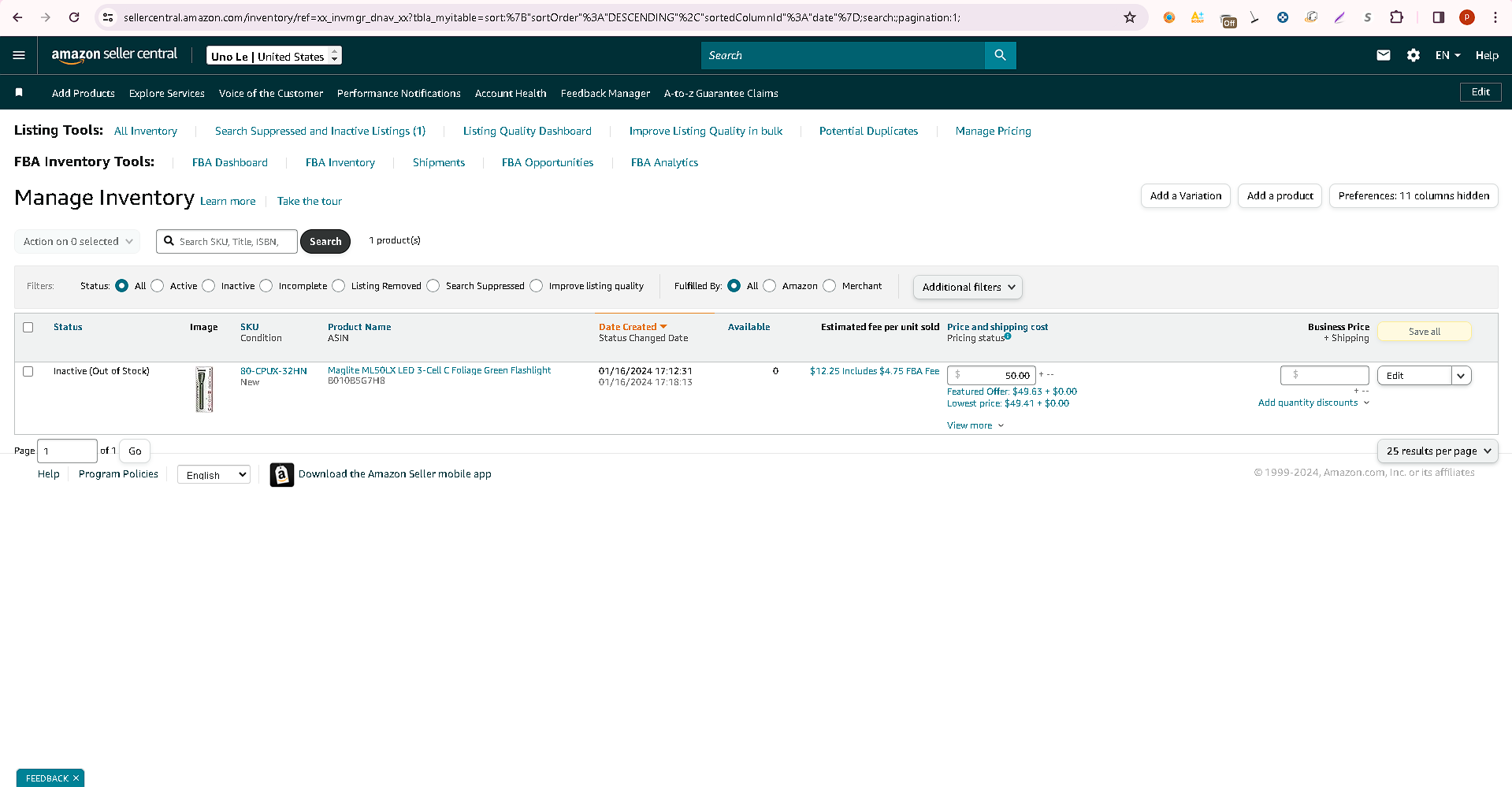
Task: Click Add a Variation button
Action: (1185, 196)
